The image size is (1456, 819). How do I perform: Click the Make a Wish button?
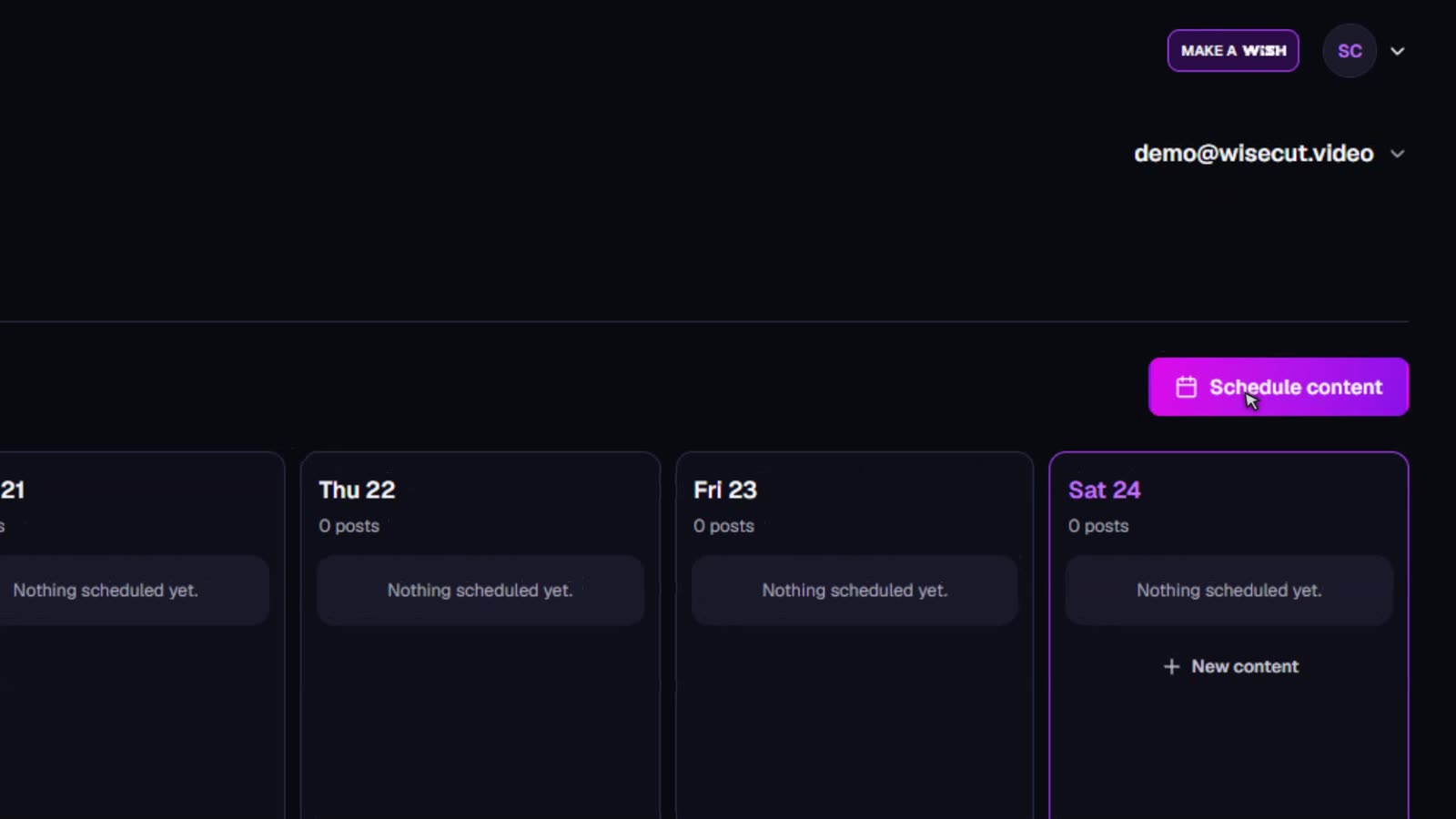[1233, 51]
